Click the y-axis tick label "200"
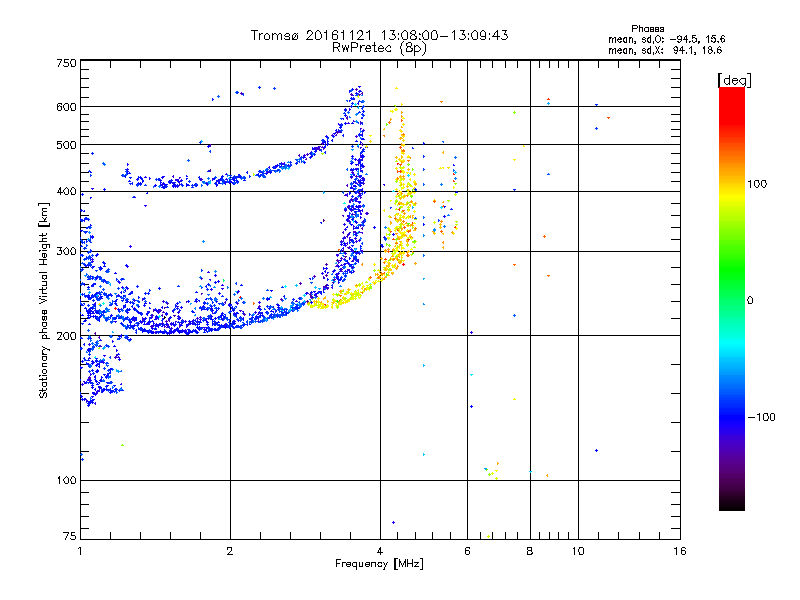This screenshot has width=800, height=600. (66, 336)
